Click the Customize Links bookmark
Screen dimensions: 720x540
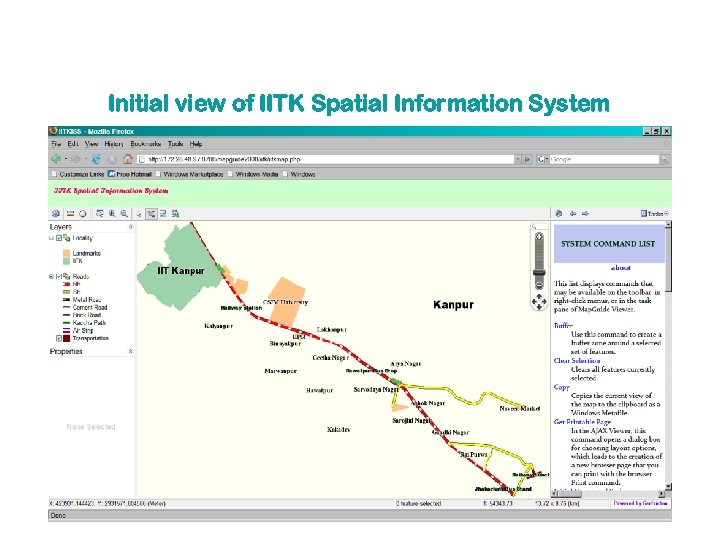click(78, 174)
